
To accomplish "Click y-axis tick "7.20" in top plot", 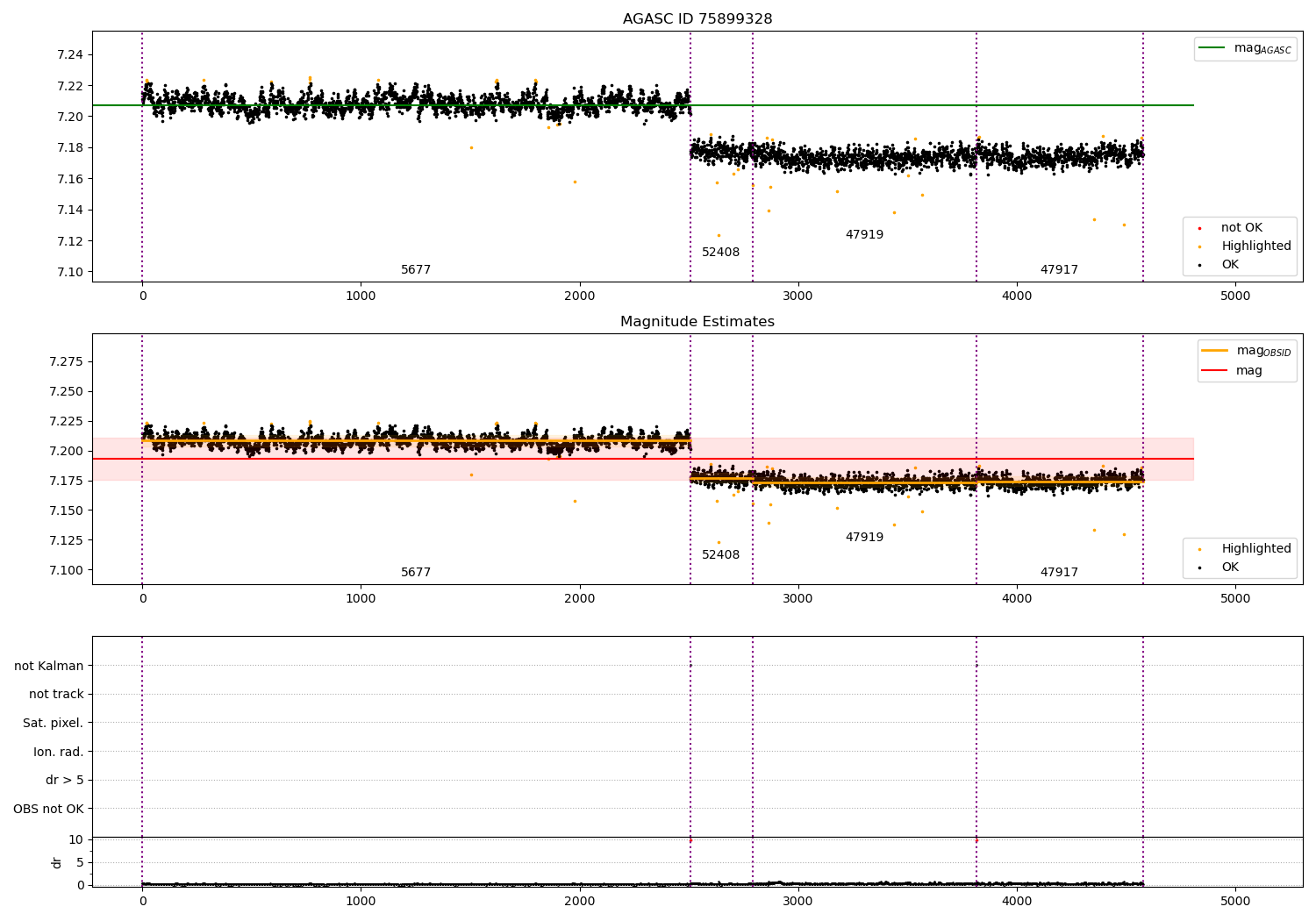I will click(70, 117).
